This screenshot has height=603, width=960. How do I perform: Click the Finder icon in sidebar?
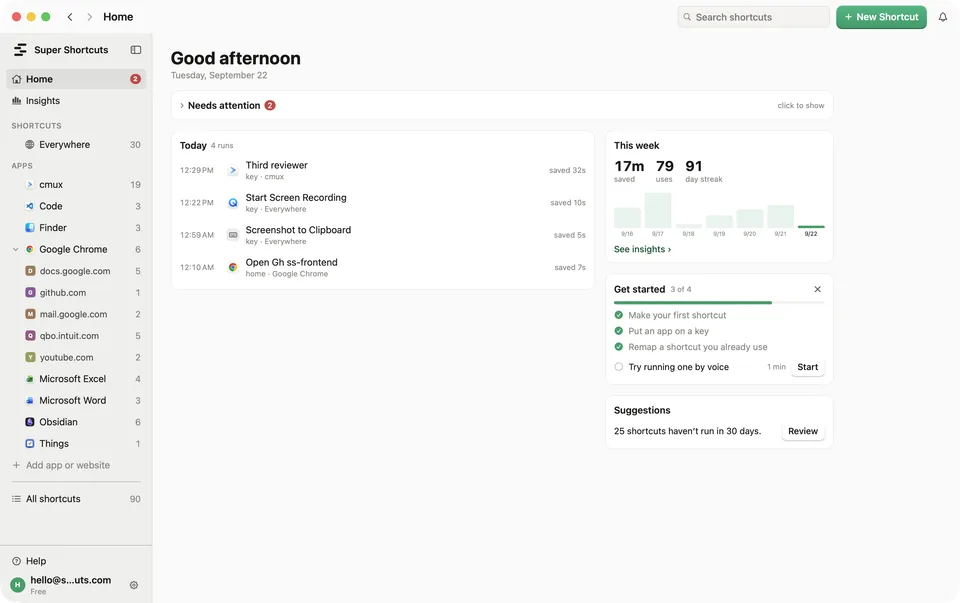[x=29, y=228]
